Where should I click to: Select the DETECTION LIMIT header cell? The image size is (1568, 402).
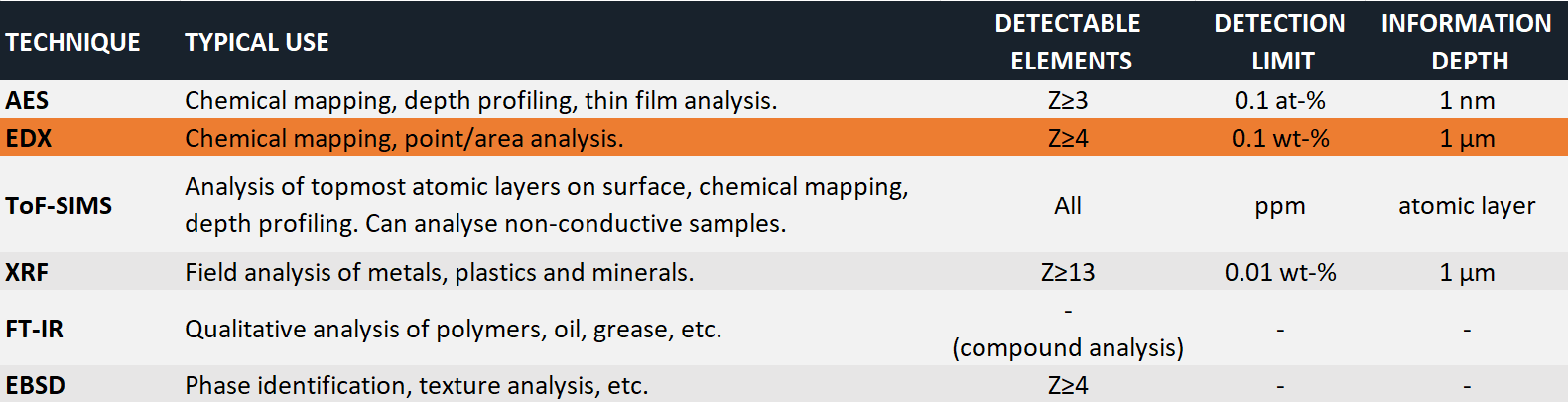click(1280, 42)
